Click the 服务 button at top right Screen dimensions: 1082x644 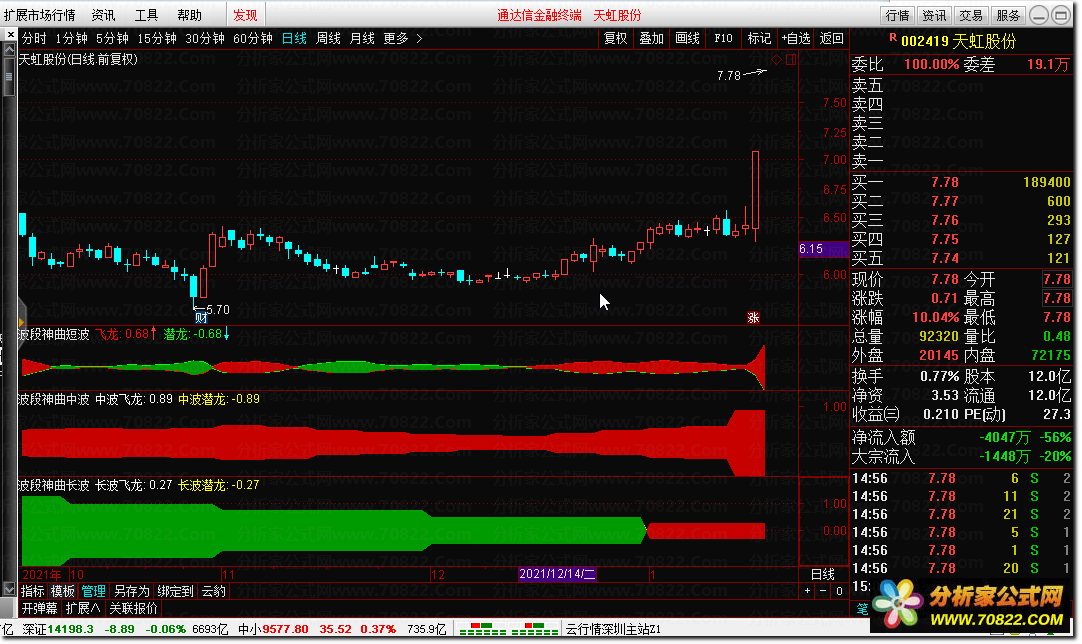pos(1007,15)
